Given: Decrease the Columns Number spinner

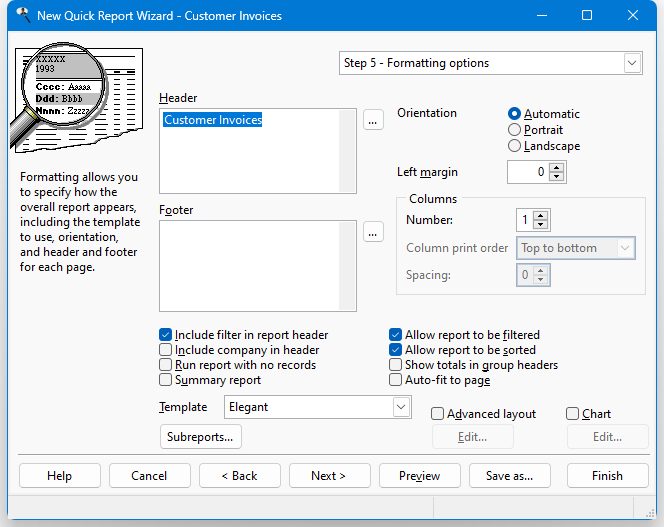Looking at the screenshot, I should [540, 225].
